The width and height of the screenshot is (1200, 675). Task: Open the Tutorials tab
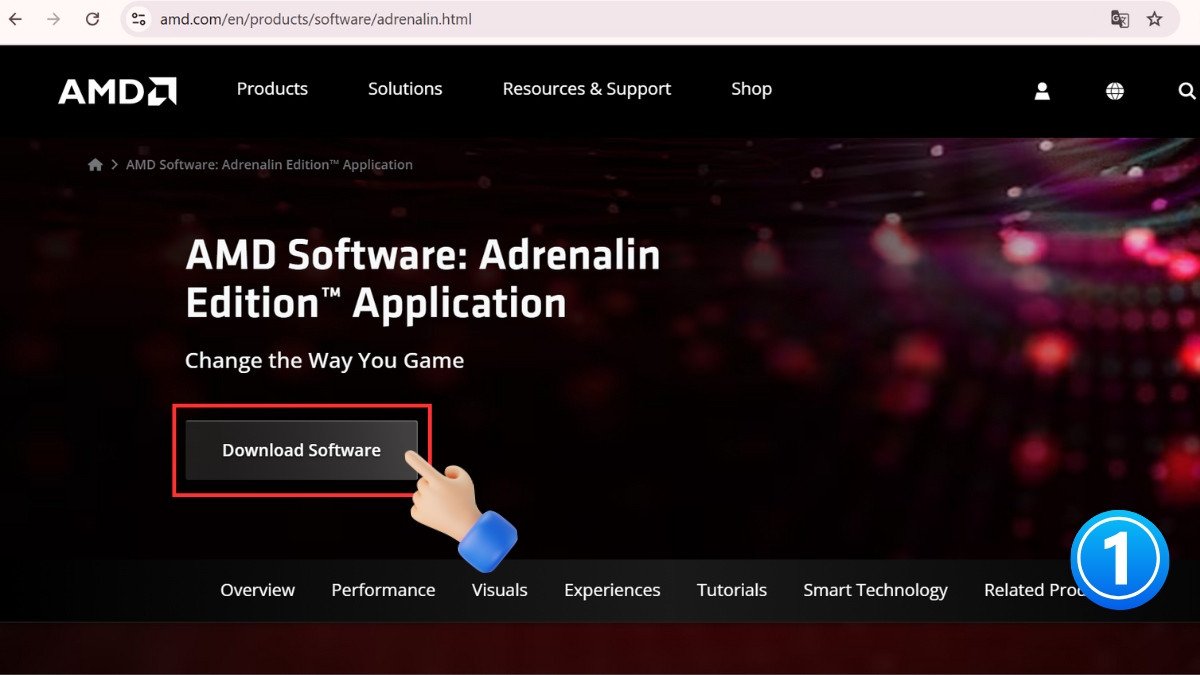tap(731, 590)
